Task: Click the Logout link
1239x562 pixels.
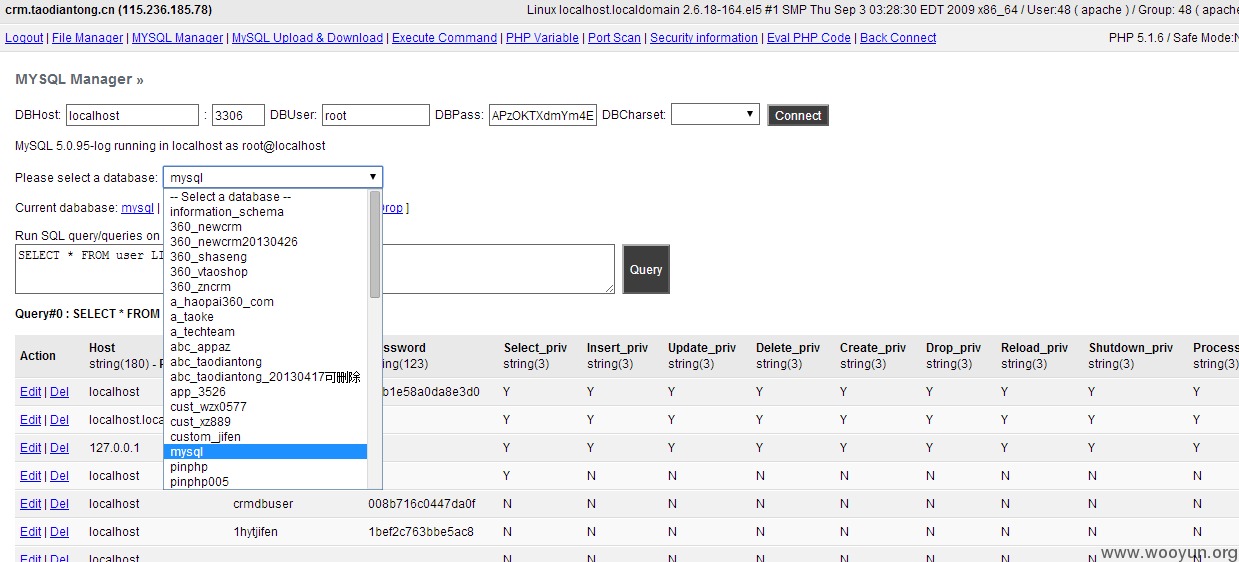Action: 24,38
